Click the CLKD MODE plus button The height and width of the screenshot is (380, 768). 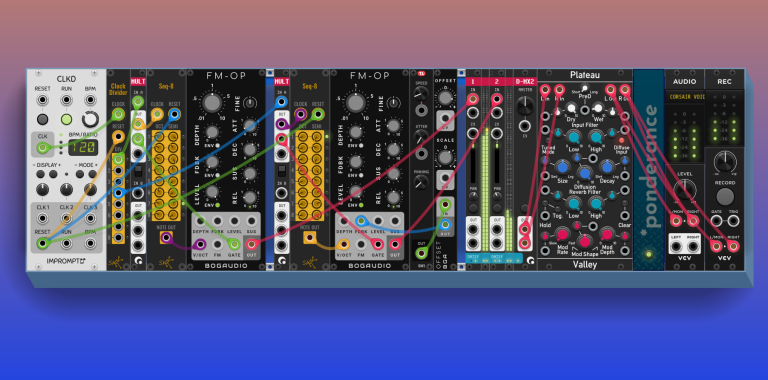(93, 175)
